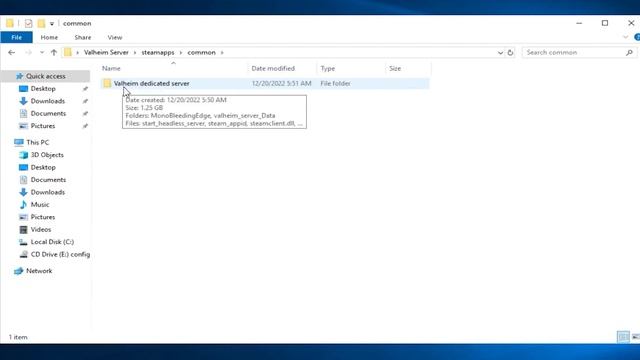Click Valheim Server in the breadcrumb
Screen dimensions: 640x360
tap(106, 52)
